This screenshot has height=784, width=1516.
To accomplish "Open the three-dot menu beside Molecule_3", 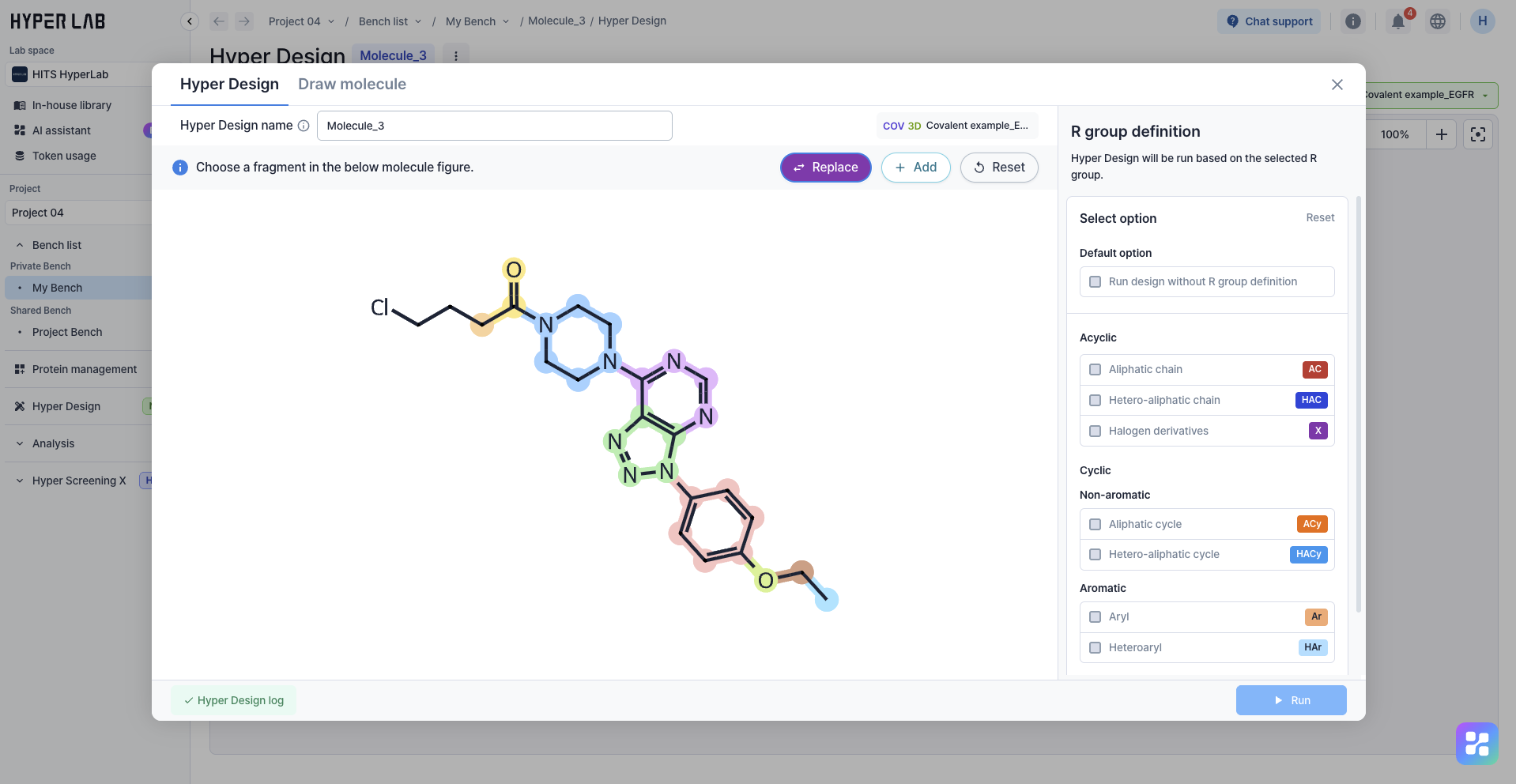I will click(x=456, y=56).
